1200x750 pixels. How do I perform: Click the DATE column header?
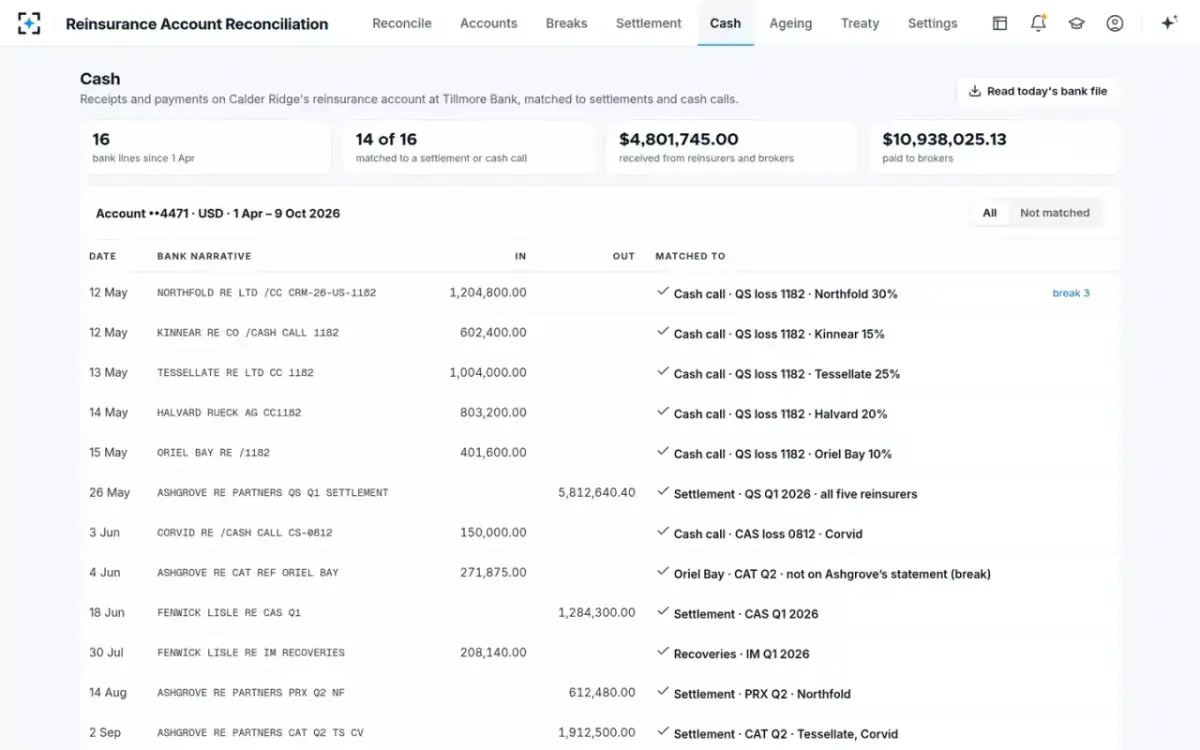(x=103, y=256)
